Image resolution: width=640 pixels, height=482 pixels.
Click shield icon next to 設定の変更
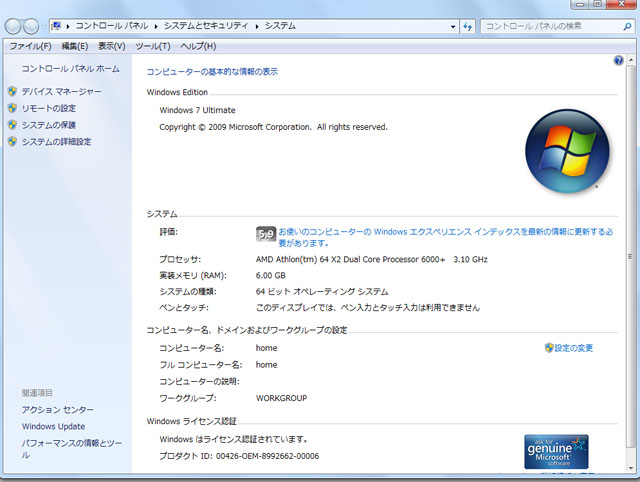point(549,348)
